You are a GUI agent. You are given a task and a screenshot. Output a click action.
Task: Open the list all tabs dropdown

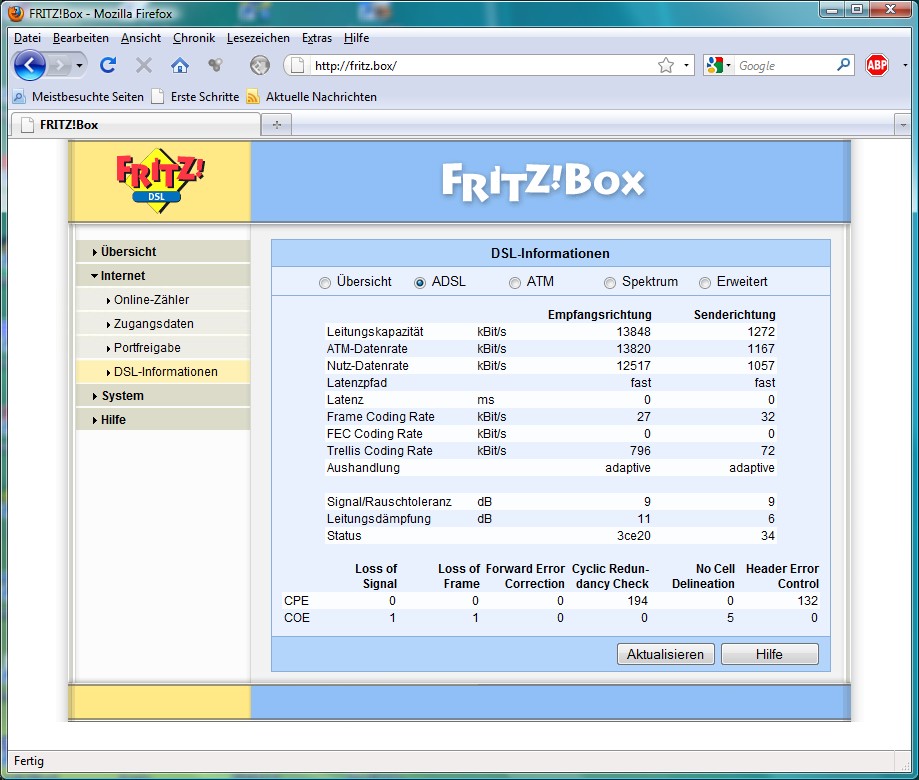[903, 125]
